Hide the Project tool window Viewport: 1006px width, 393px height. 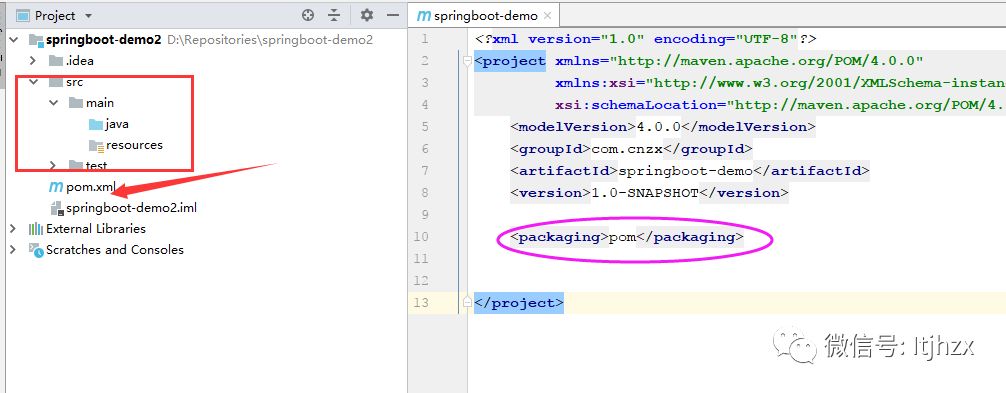393,15
